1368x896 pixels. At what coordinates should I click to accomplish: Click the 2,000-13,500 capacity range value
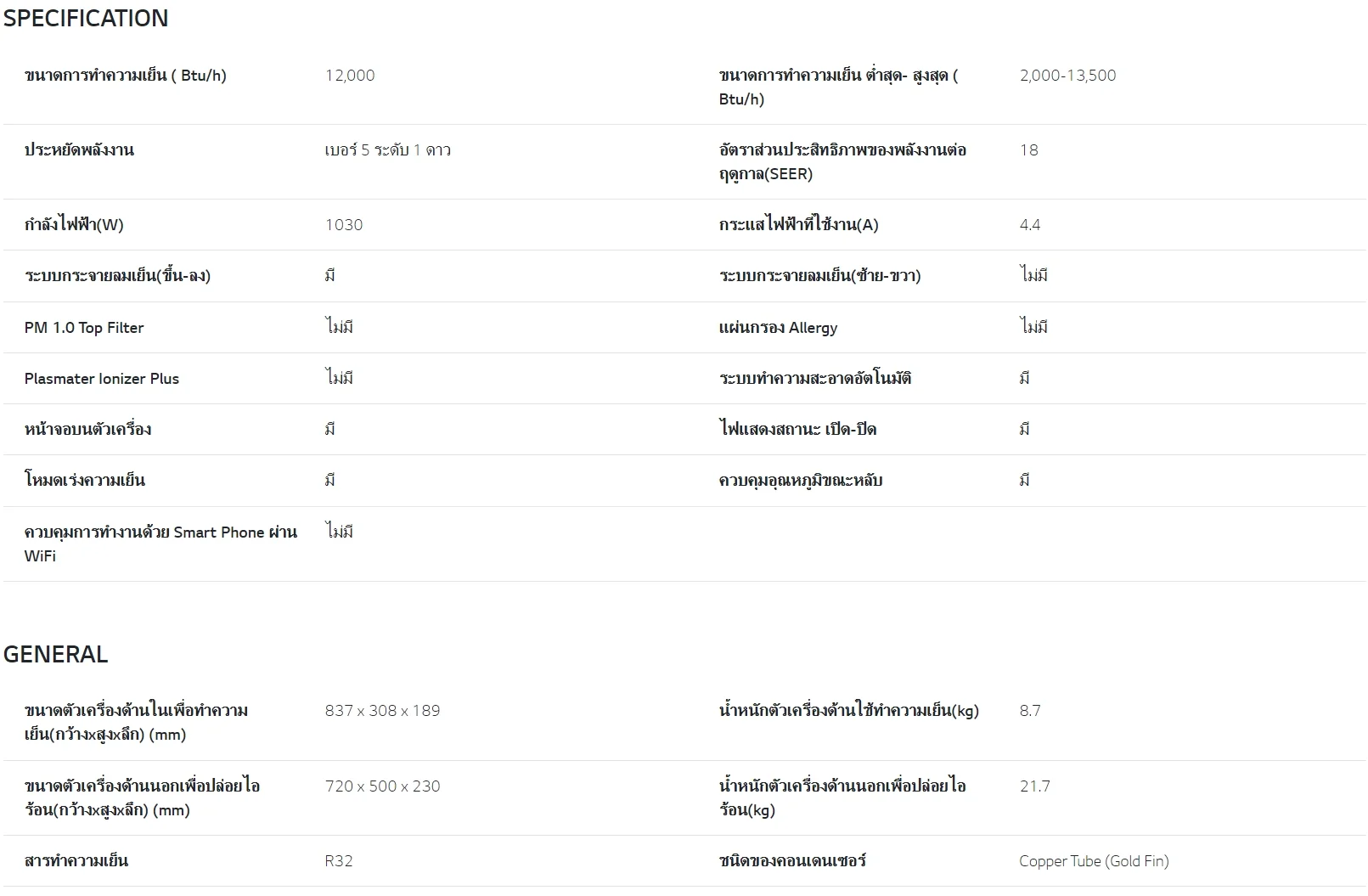[1067, 75]
